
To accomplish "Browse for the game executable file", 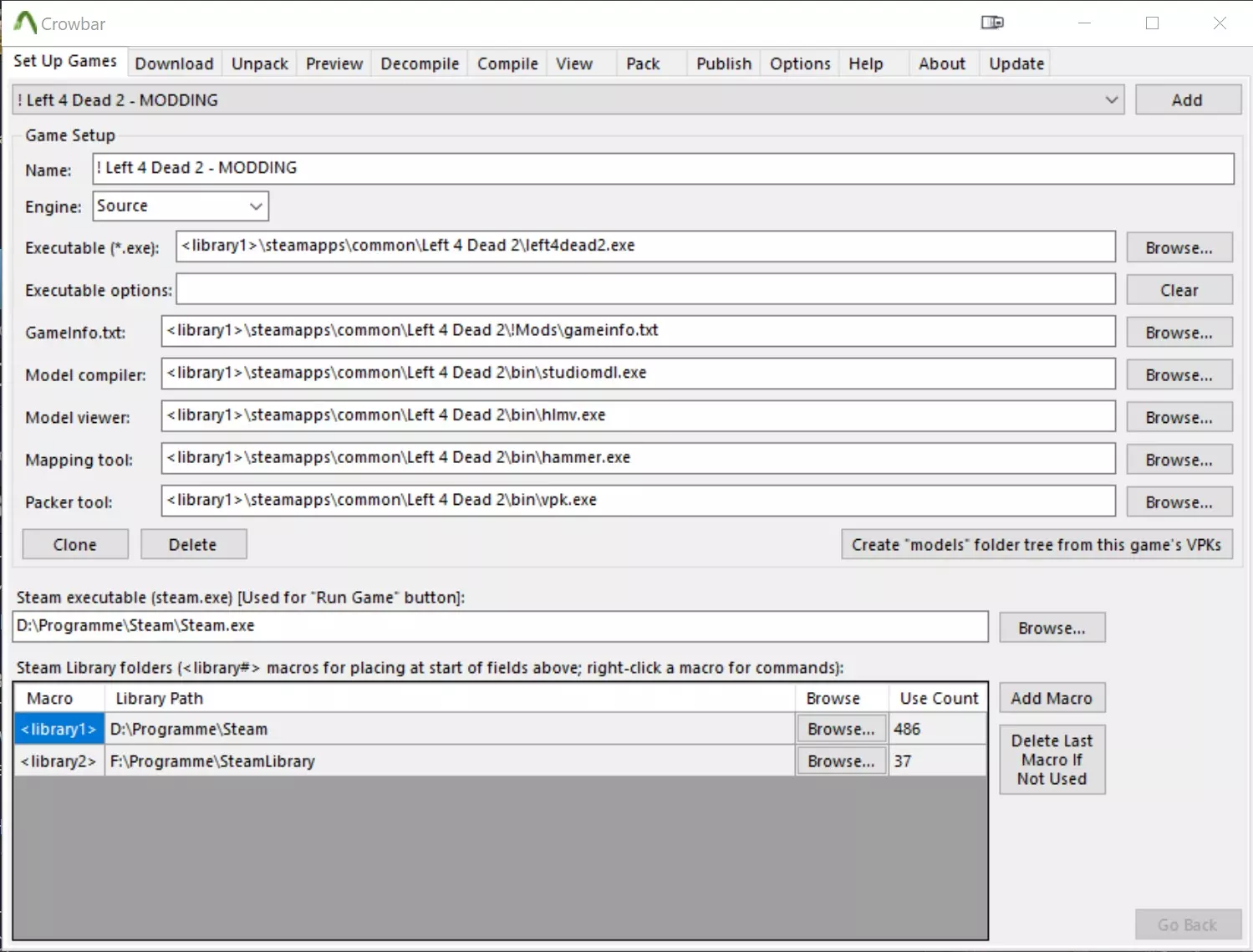I will point(1179,248).
